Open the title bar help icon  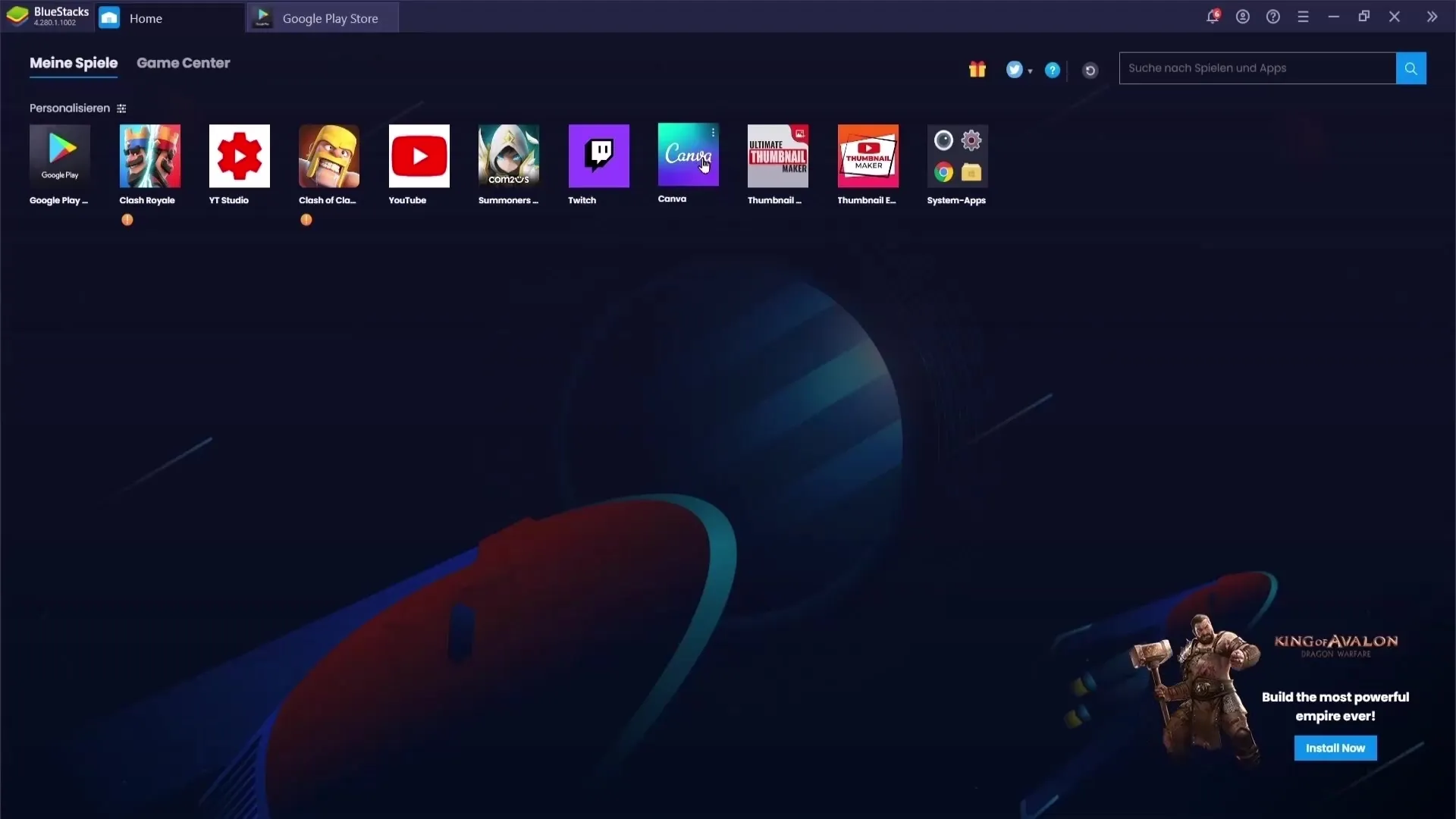point(1273,17)
